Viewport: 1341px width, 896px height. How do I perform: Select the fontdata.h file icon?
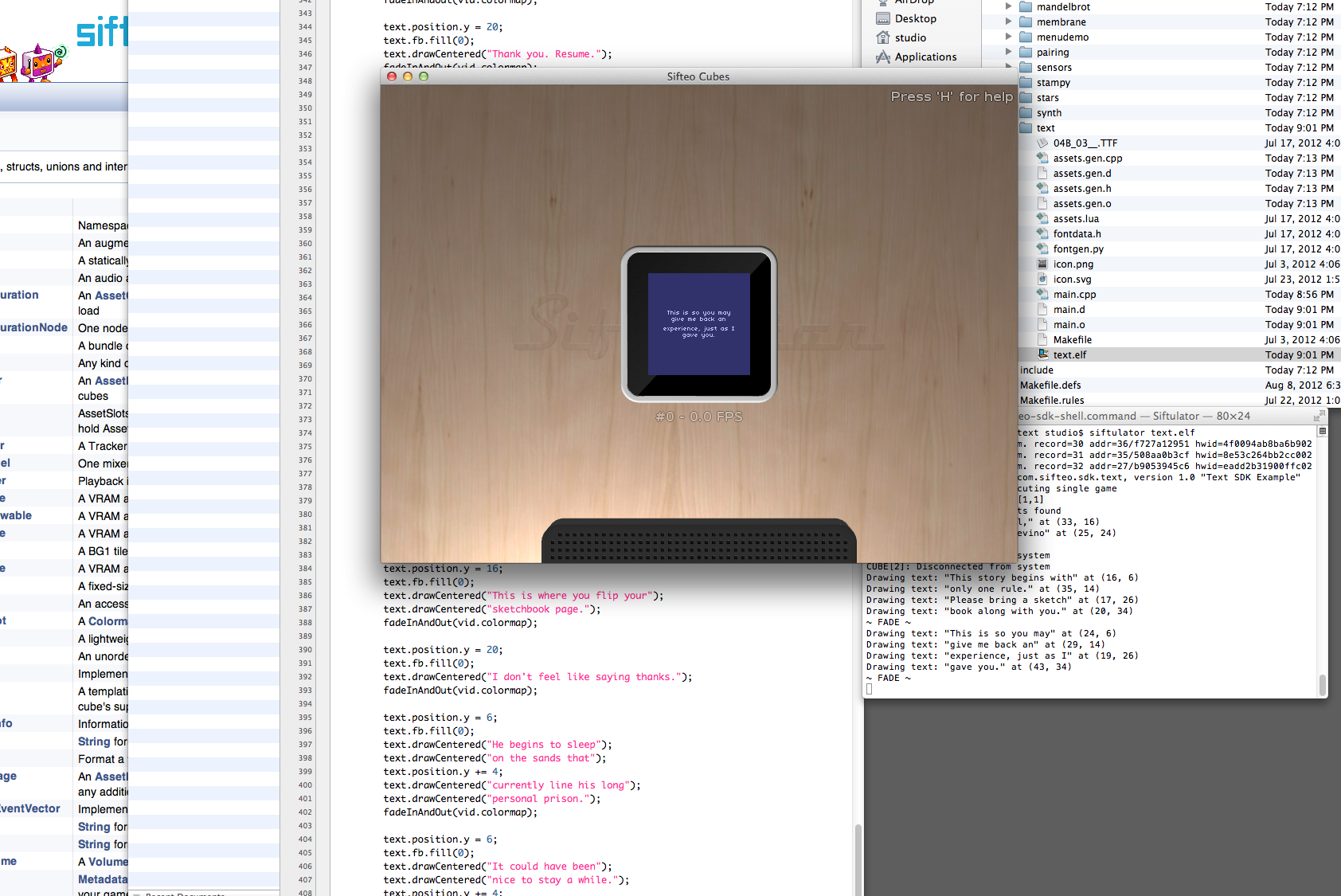point(1042,233)
